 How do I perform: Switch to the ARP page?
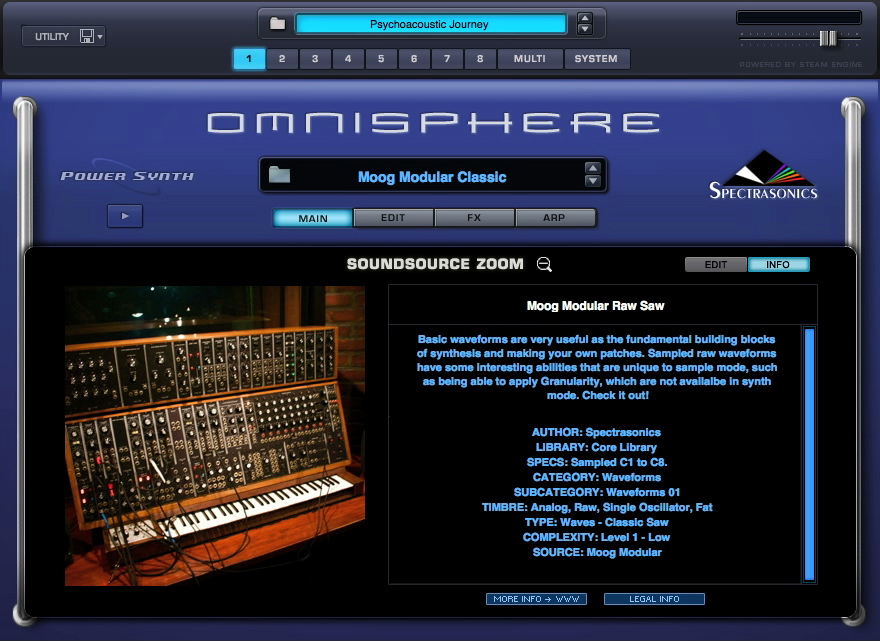554,218
